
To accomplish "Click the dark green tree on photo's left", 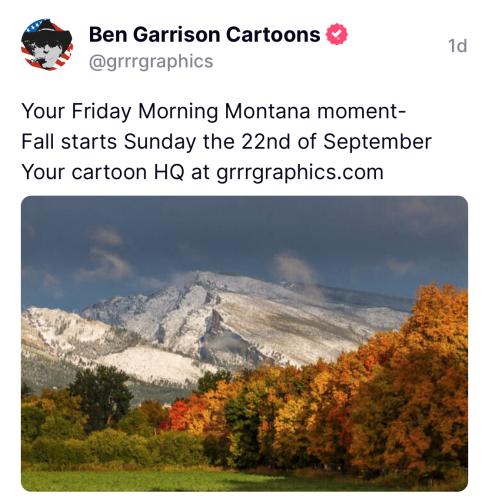I will [x=100, y=395].
